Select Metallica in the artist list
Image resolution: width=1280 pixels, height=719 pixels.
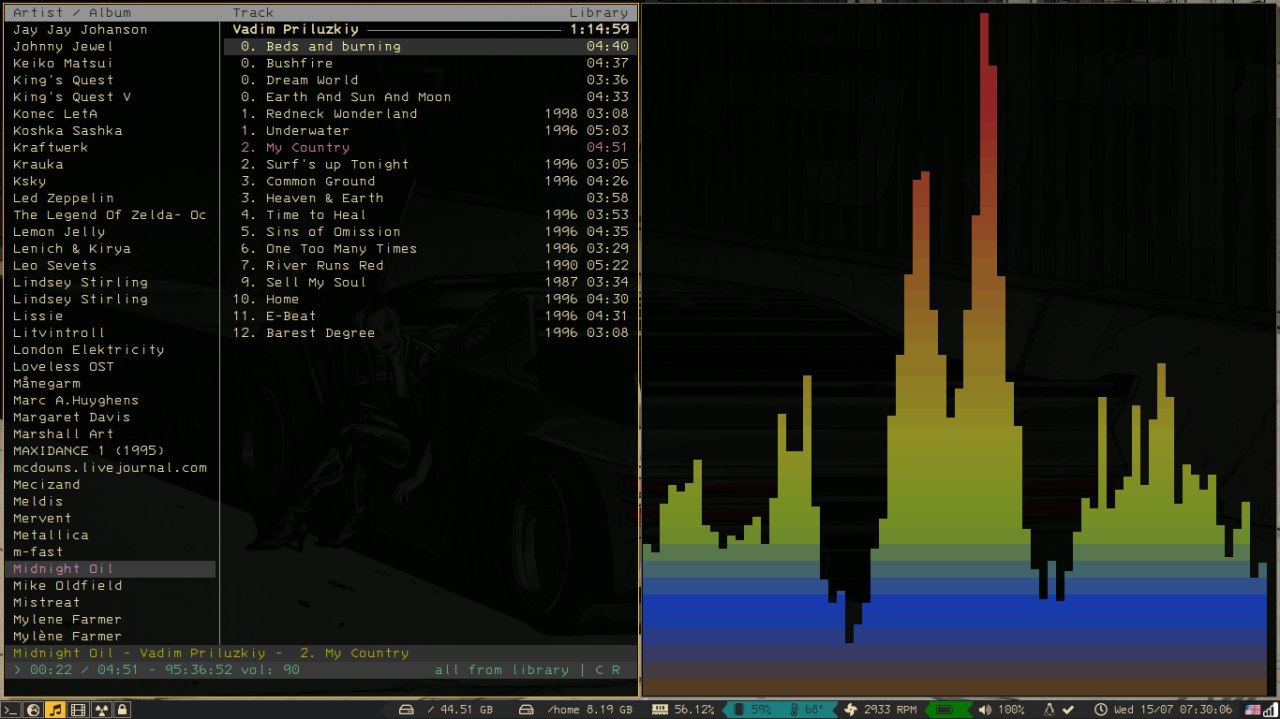pyautogui.click(x=51, y=535)
